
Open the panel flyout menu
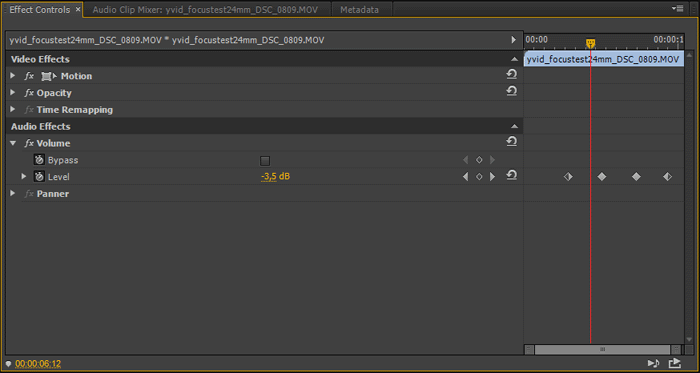coord(677,8)
